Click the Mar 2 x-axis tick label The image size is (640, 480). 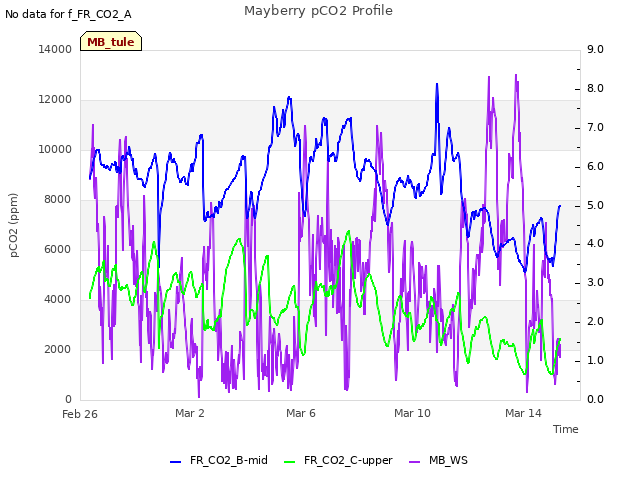point(190,413)
